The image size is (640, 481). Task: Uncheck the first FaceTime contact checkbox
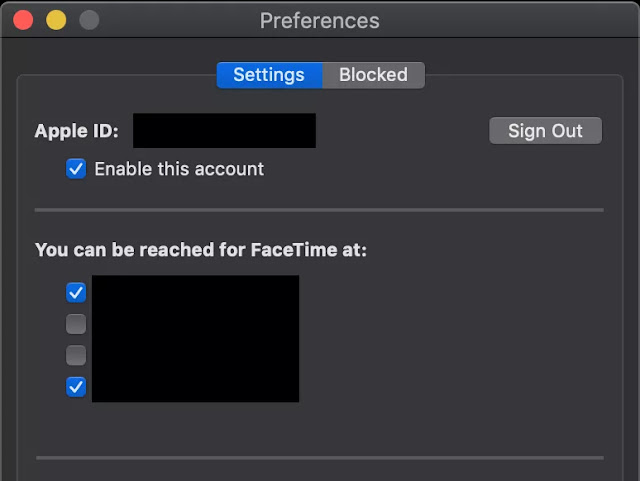pyautogui.click(x=76, y=292)
